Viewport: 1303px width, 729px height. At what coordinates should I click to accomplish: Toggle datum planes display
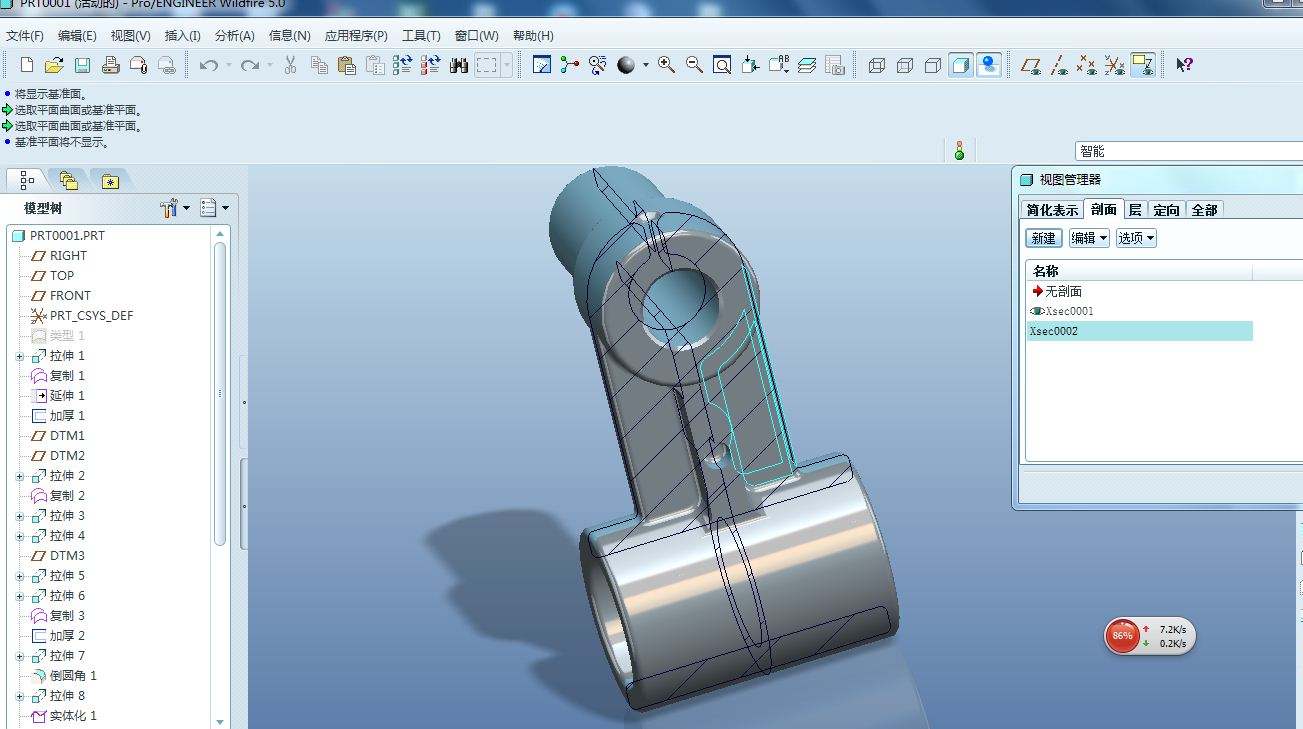pos(1030,66)
